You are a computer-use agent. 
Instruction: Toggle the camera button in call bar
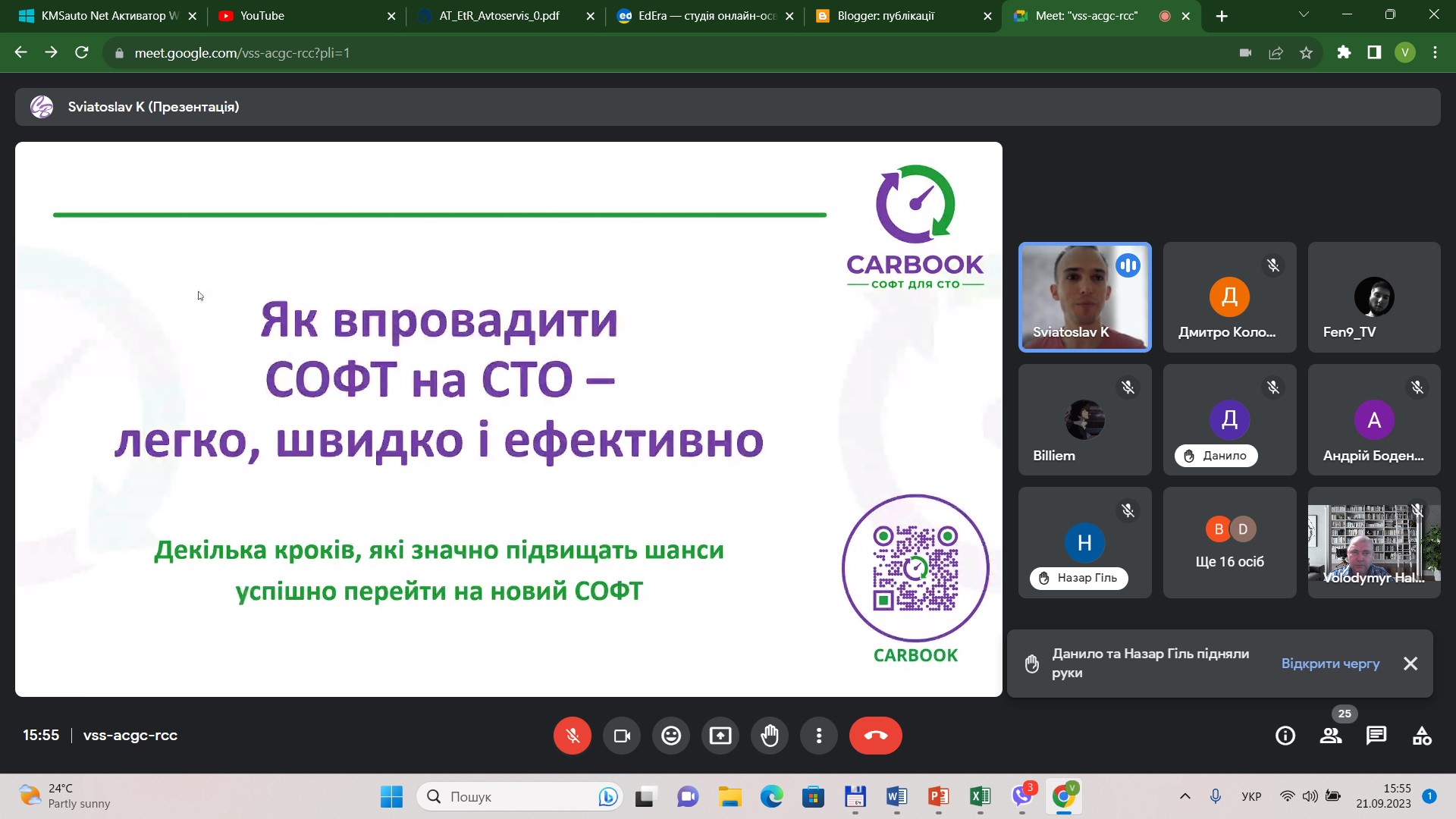click(x=622, y=736)
